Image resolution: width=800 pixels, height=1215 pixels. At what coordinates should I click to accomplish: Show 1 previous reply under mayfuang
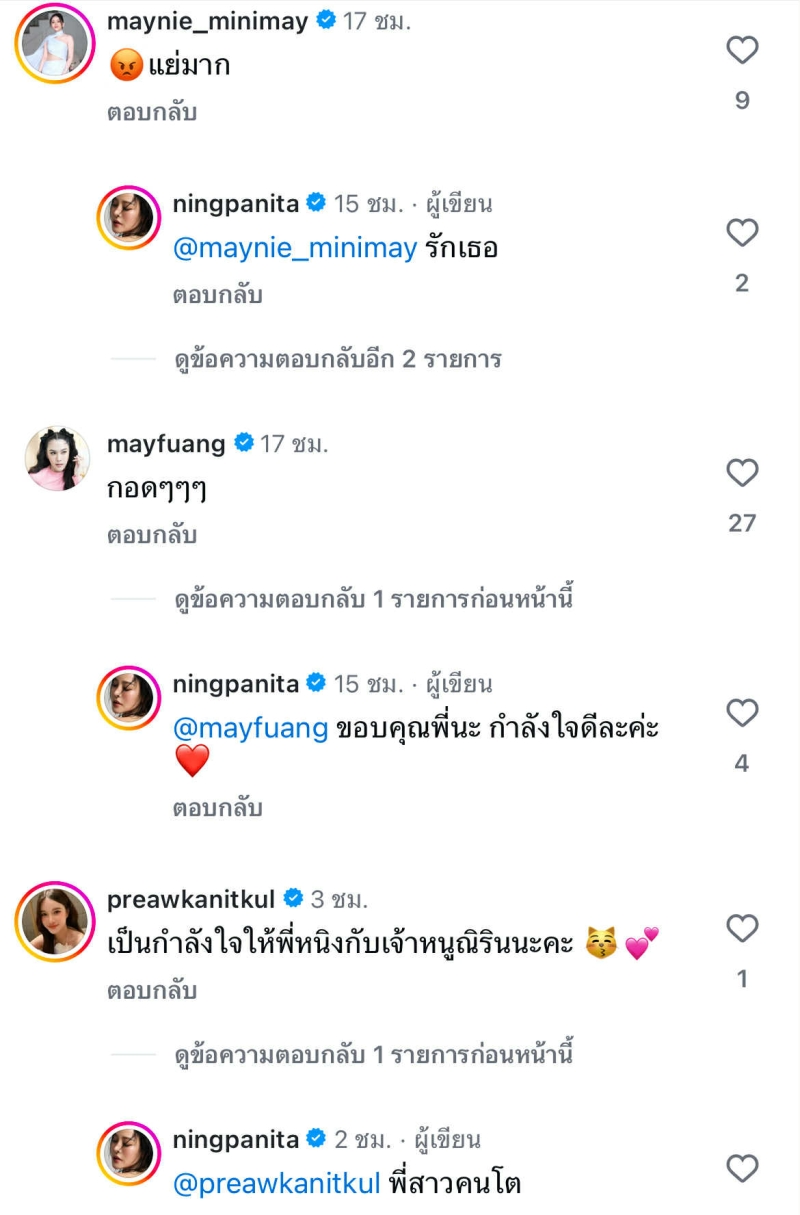373,599
